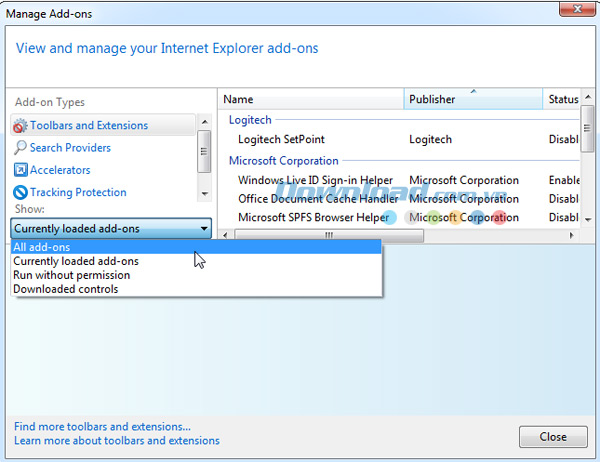Sort add-ons by Publisher column header
The width and height of the screenshot is (600, 462).
pyautogui.click(x=432, y=99)
